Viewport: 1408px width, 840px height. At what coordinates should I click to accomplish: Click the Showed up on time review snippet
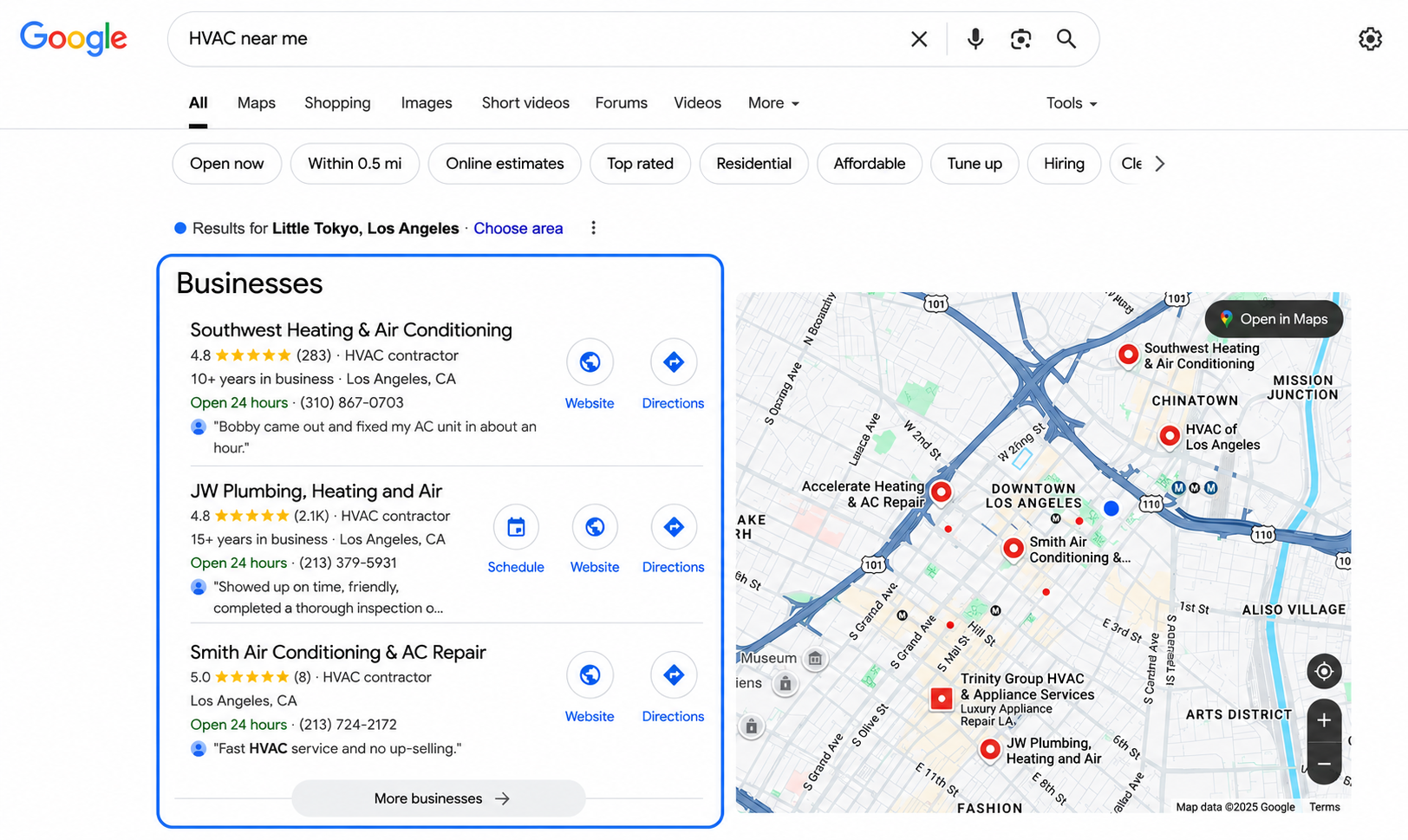pos(329,598)
